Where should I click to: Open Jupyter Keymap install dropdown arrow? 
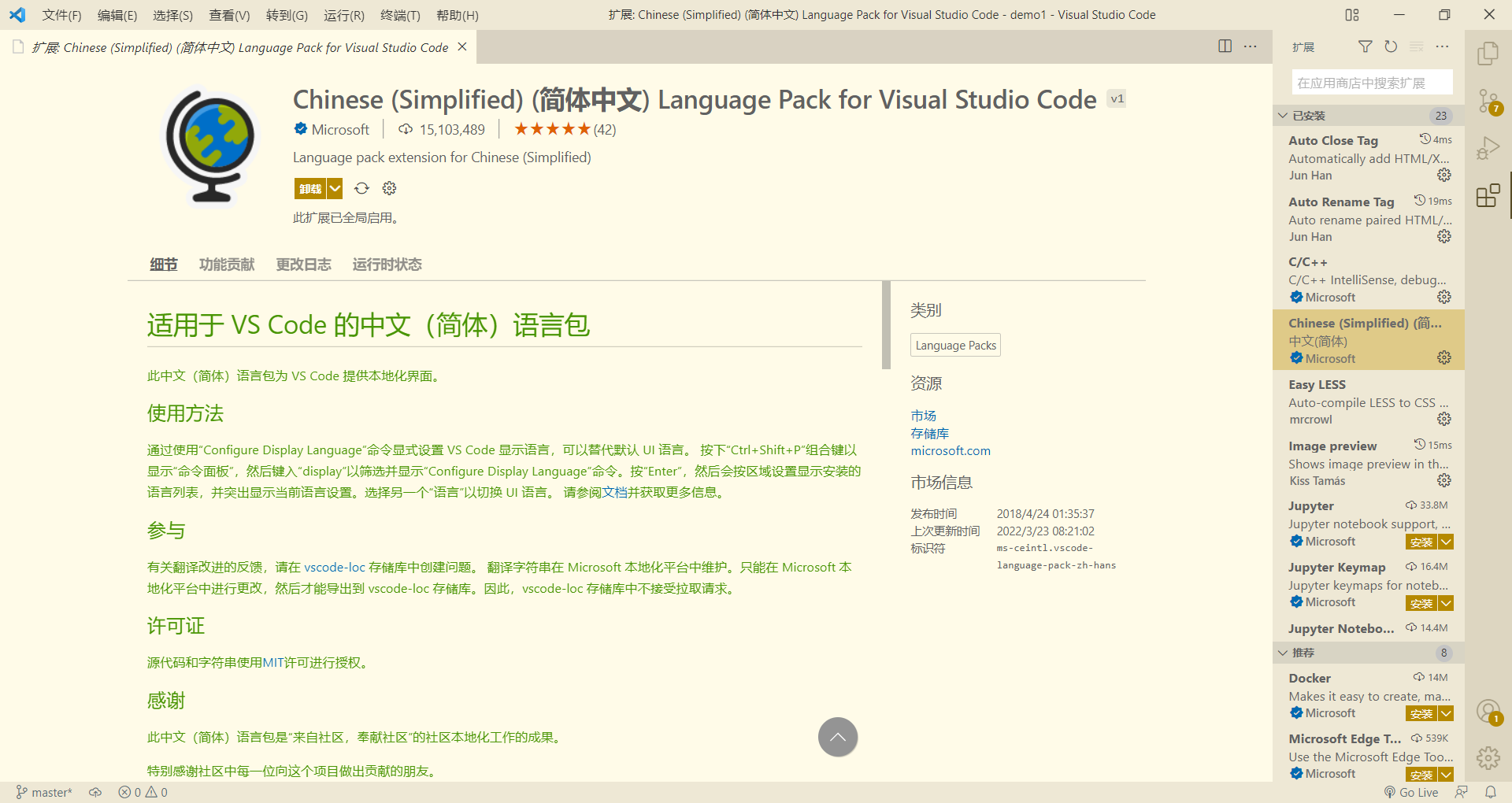1446,603
